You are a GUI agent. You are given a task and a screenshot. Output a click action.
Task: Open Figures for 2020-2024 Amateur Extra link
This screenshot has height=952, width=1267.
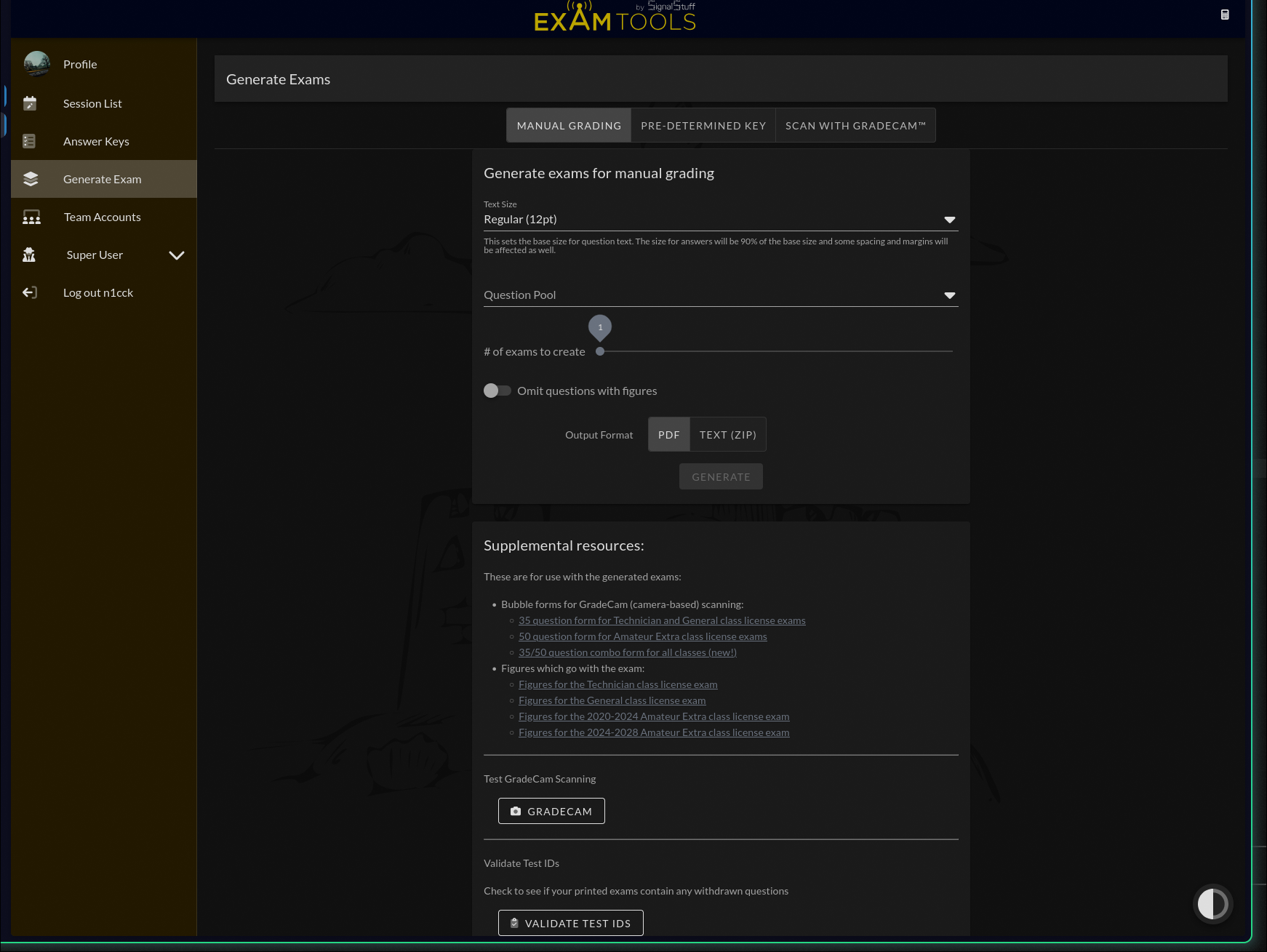tap(654, 716)
